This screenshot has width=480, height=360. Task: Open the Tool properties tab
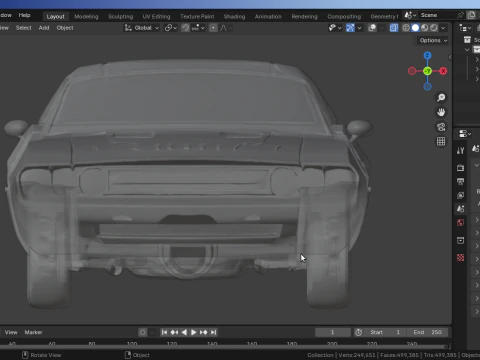461,151
